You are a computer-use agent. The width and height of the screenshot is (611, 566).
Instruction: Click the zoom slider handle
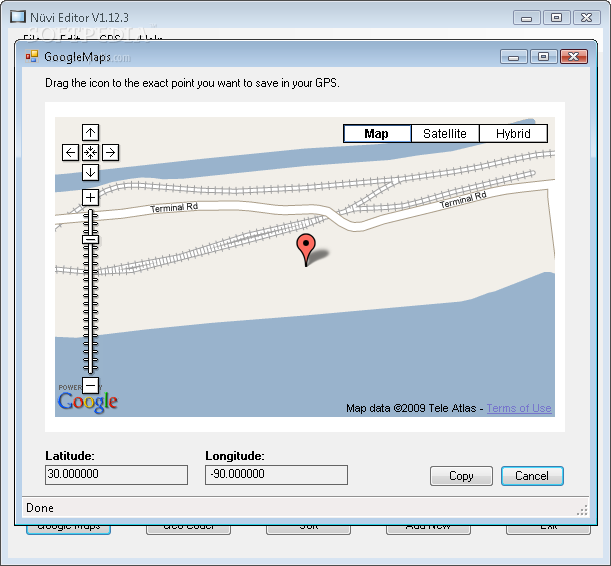coord(90,239)
